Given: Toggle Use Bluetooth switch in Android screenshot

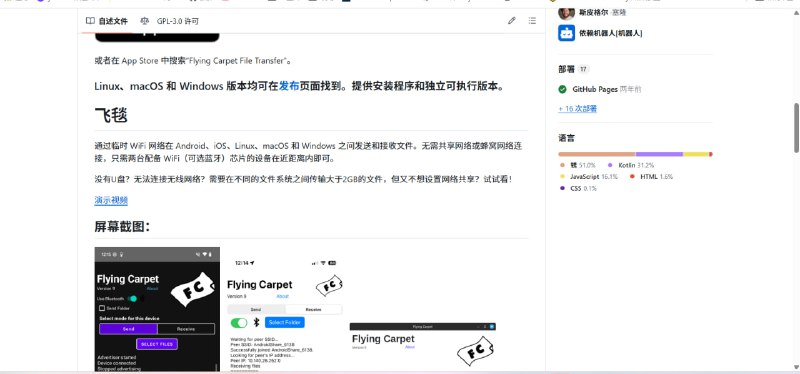Looking at the screenshot, I should (132, 298).
